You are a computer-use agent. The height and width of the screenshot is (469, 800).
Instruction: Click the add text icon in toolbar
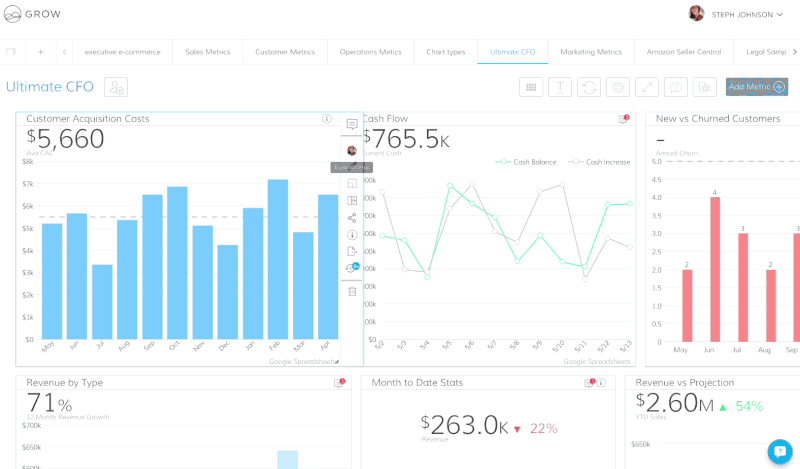point(560,87)
